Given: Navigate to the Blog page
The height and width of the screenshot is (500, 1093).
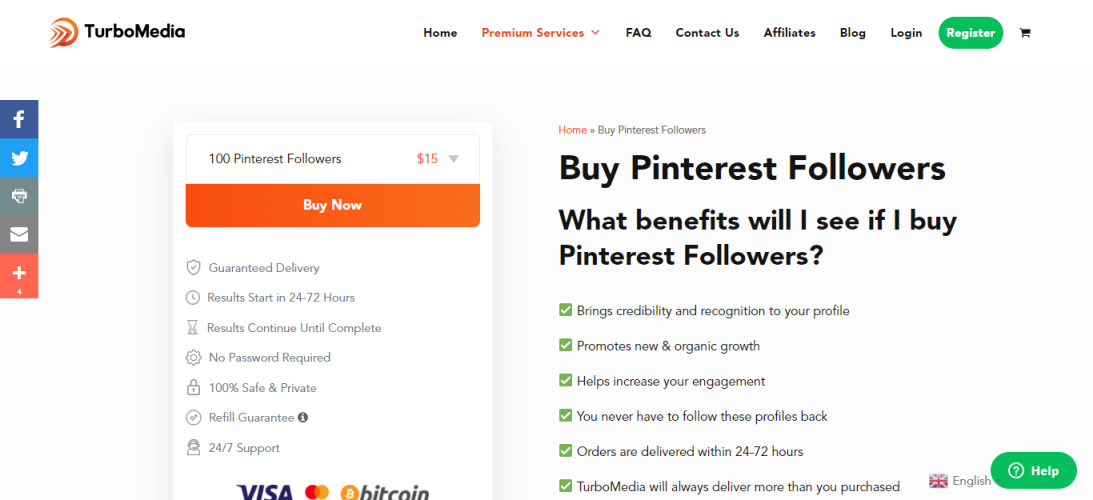Looking at the screenshot, I should [x=853, y=33].
